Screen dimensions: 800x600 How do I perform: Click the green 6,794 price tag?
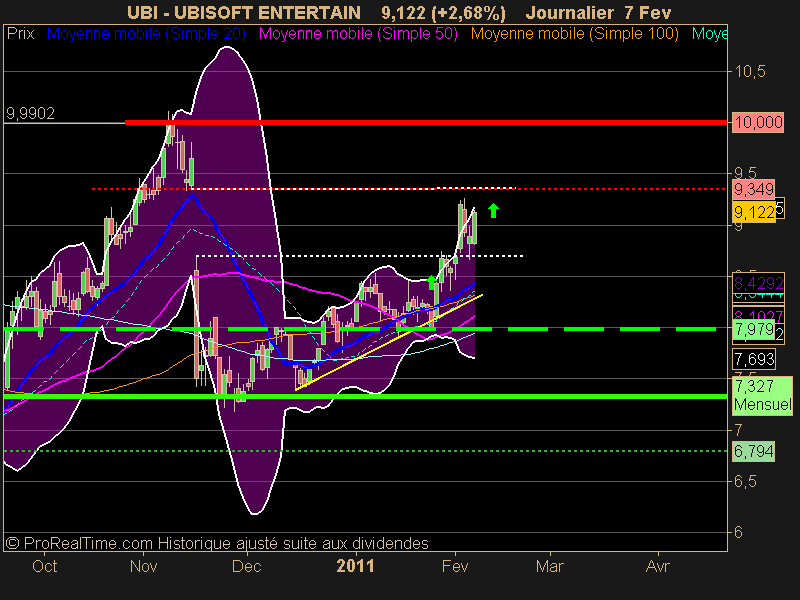click(754, 451)
